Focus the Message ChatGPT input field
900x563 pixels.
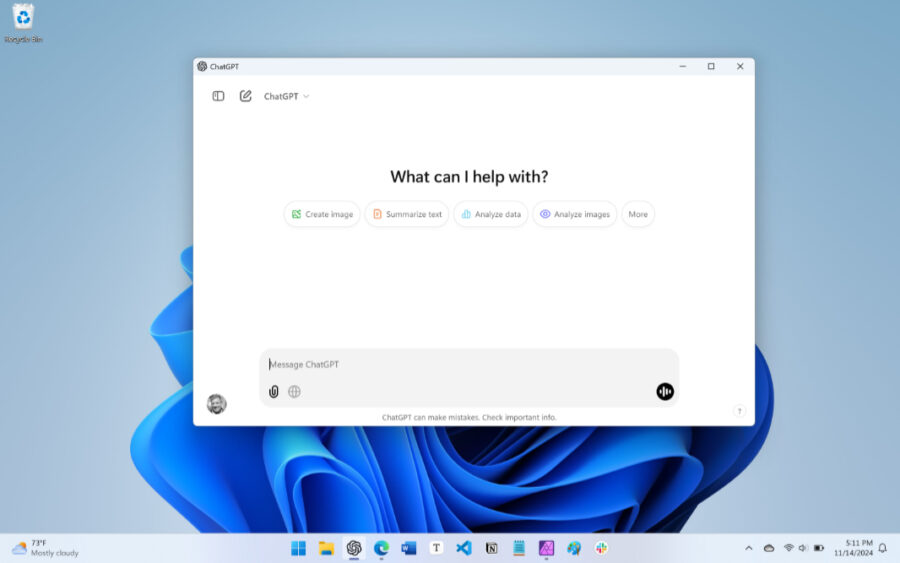[x=469, y=364]
